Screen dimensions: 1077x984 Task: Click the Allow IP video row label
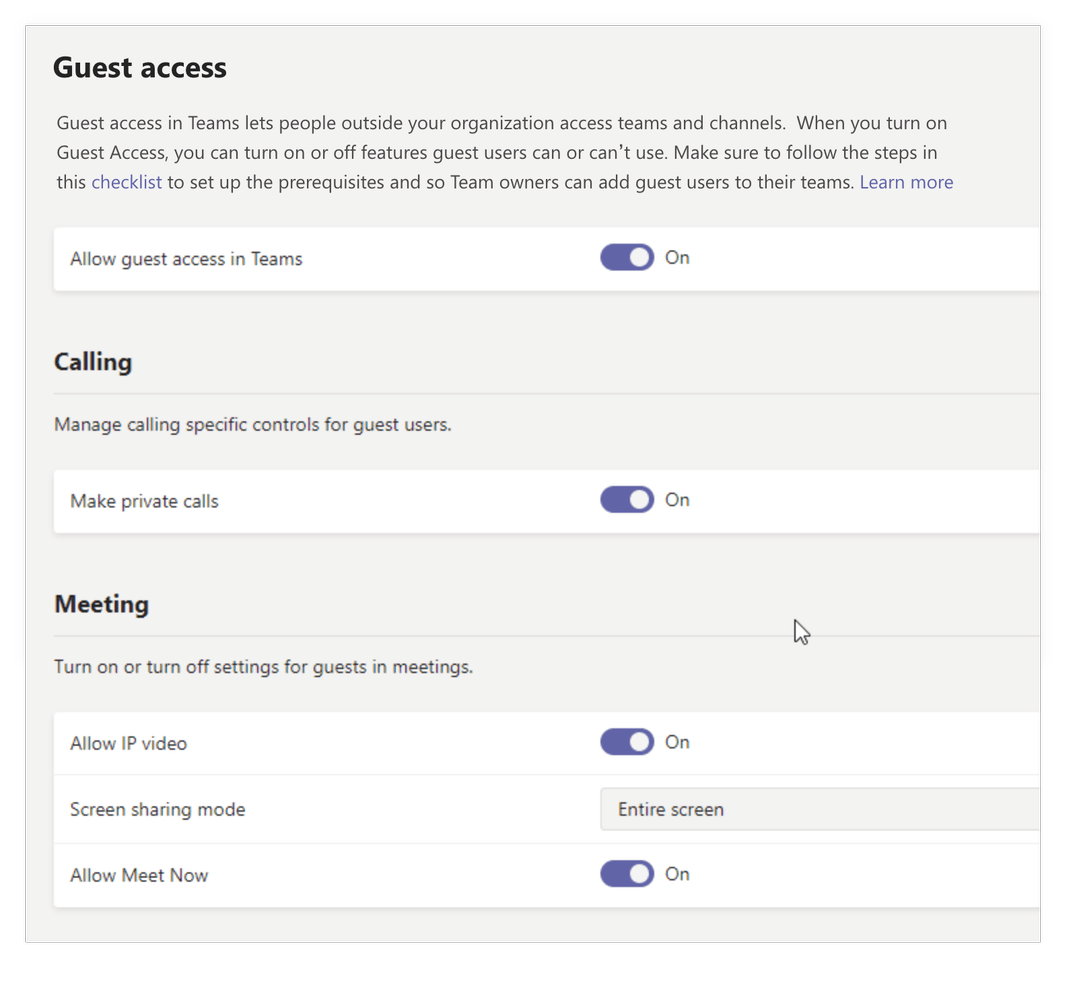[x=128, y=743]
